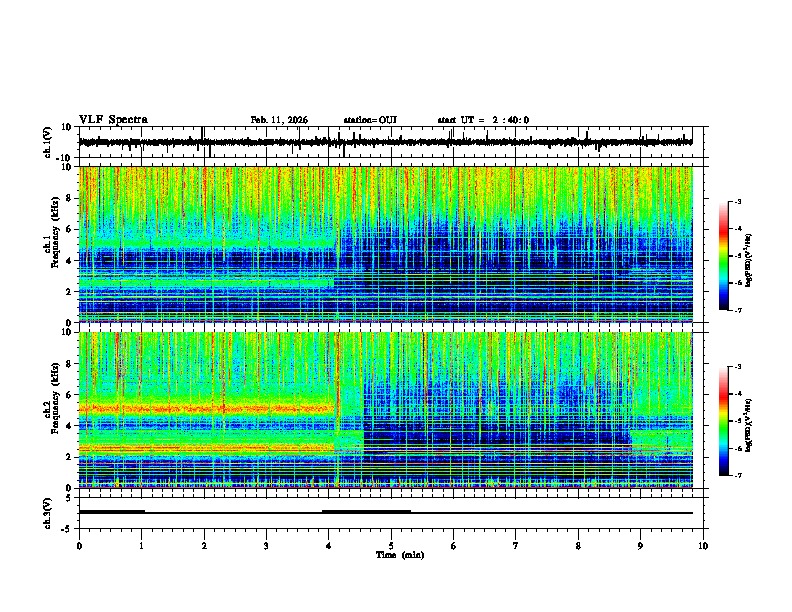Image resolution: width=792 pixels, height=612 pixels.
Task: Click the ch.1 "Frequency (kHz)" axis label
Action: click(x=55, y=233)
